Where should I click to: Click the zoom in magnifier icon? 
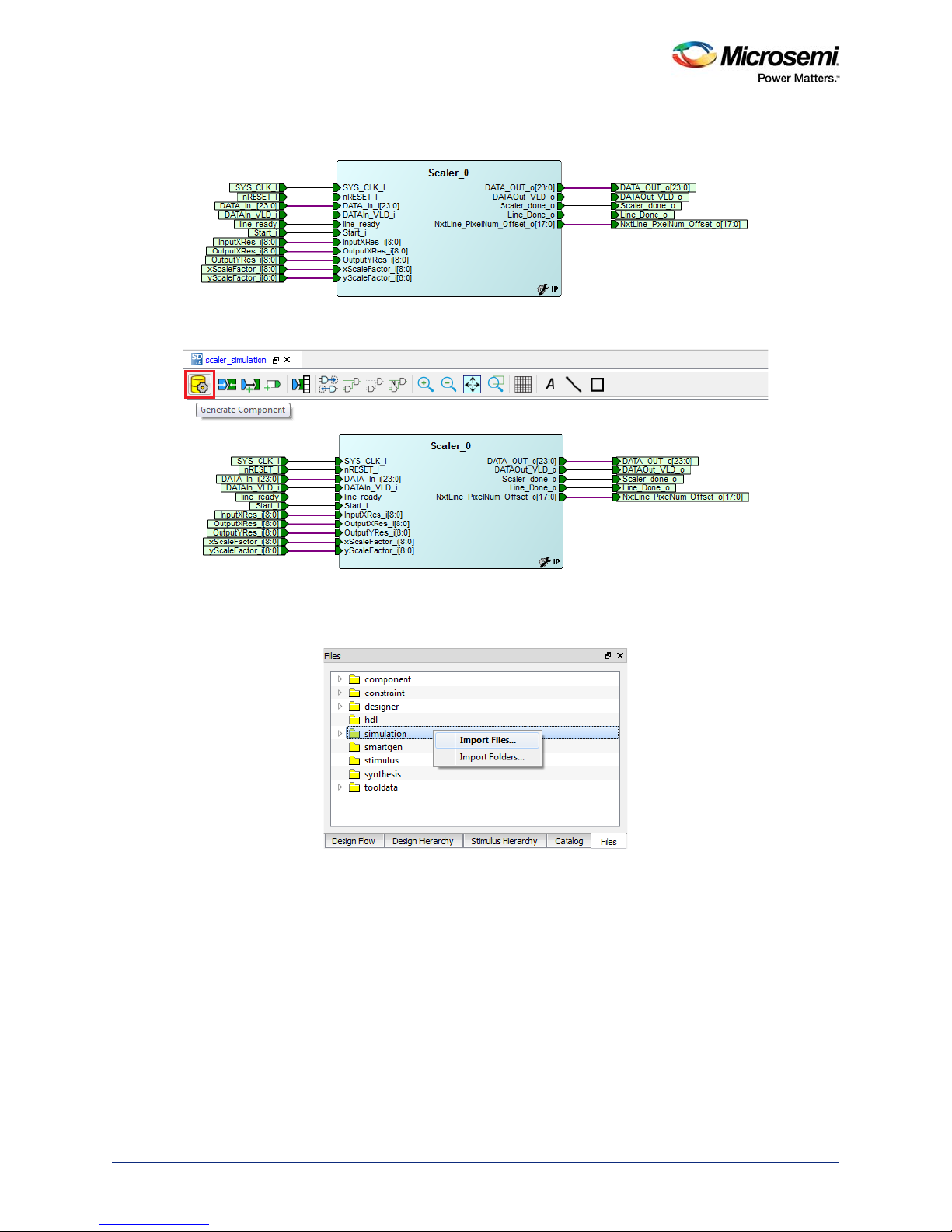click(x=425, y=385)
